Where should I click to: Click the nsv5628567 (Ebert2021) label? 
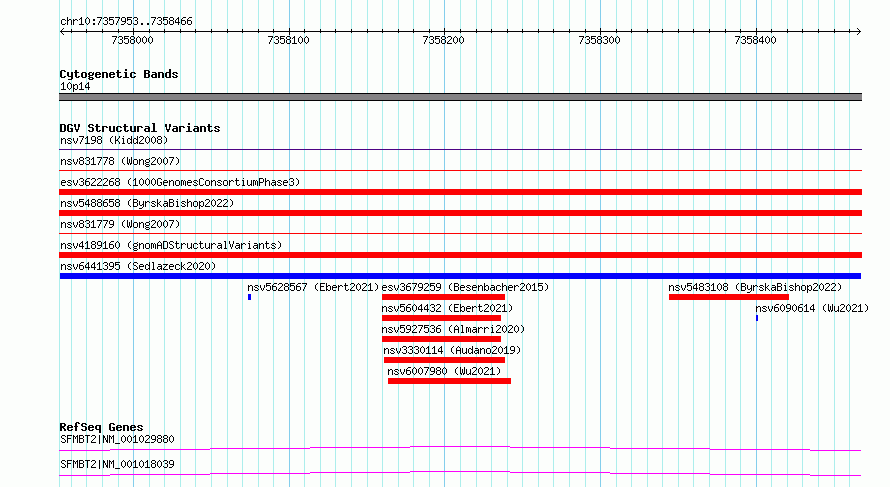[x=313, y=287]
